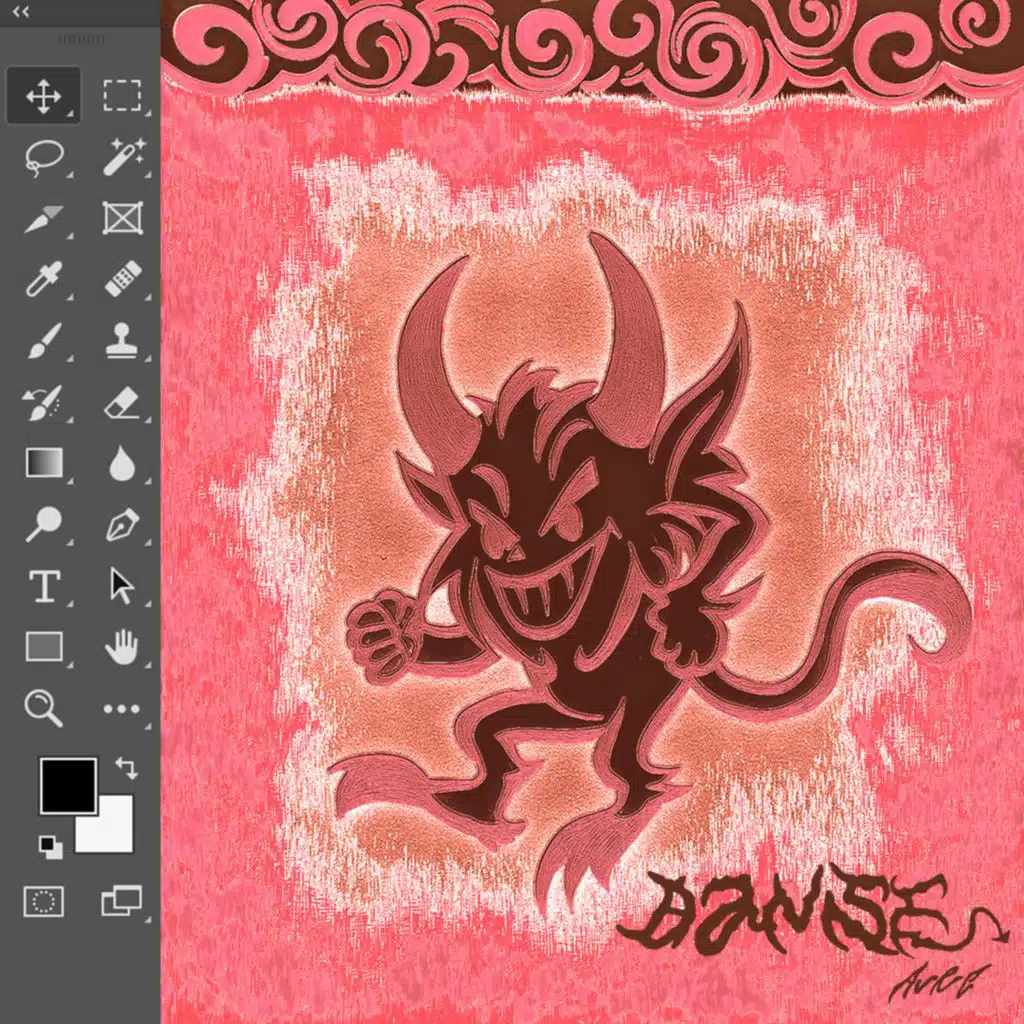The height and width of the screenshot is (1024, 1024).
Task: Collapse the toolbar with double arrows
Action: (x=20, y=12)
